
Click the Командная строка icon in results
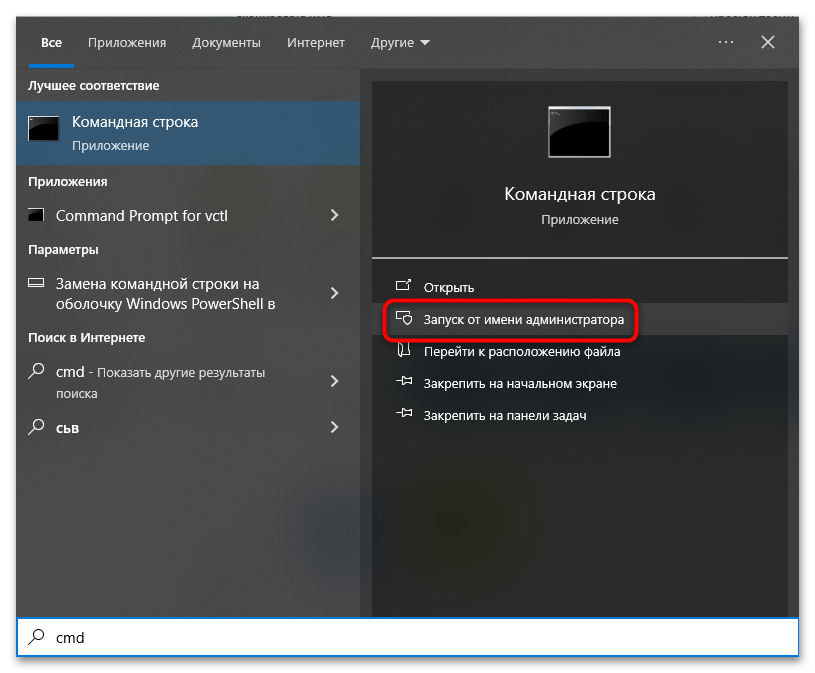[x=44, y=128]
